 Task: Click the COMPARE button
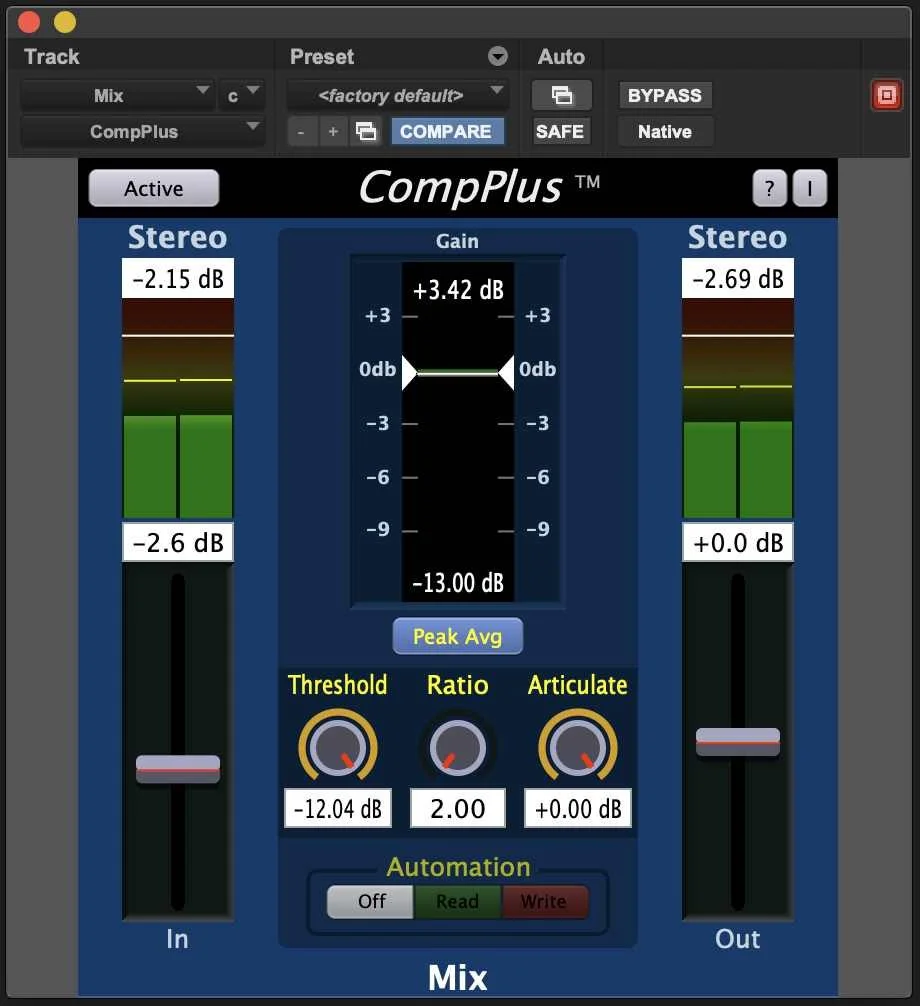(x=447, y=131)
